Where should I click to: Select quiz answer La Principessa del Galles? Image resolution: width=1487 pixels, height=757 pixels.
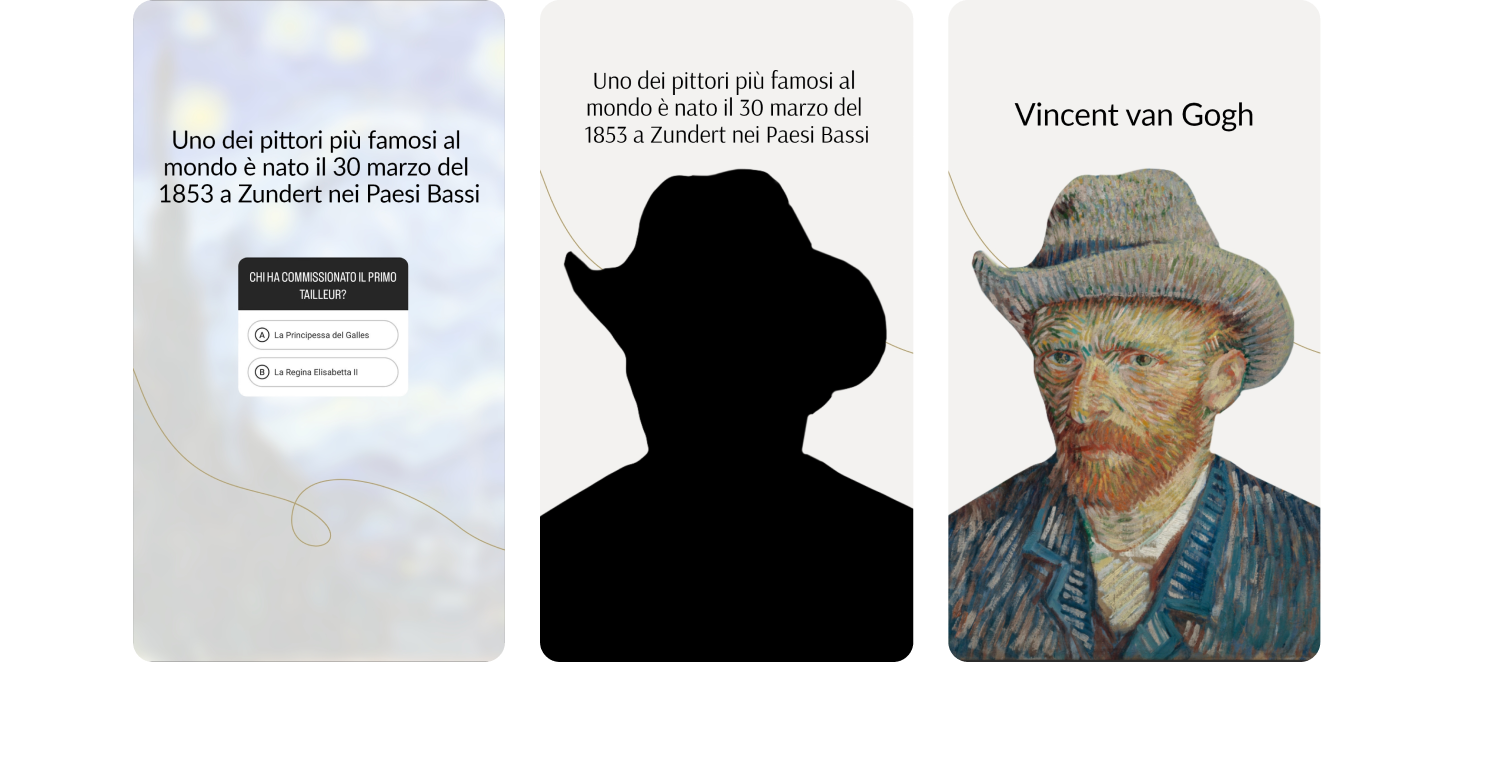322,335
